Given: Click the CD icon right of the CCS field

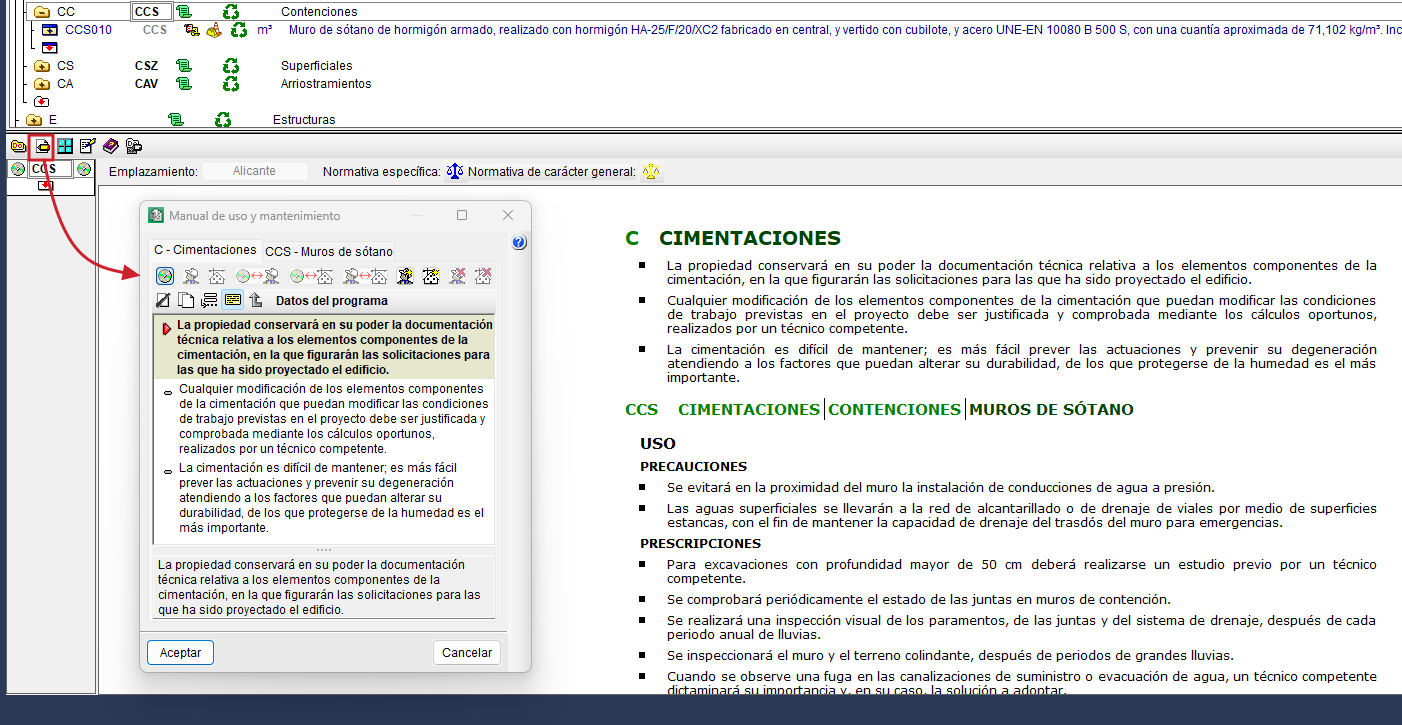Looking at the screenshot, I should 83,169.
